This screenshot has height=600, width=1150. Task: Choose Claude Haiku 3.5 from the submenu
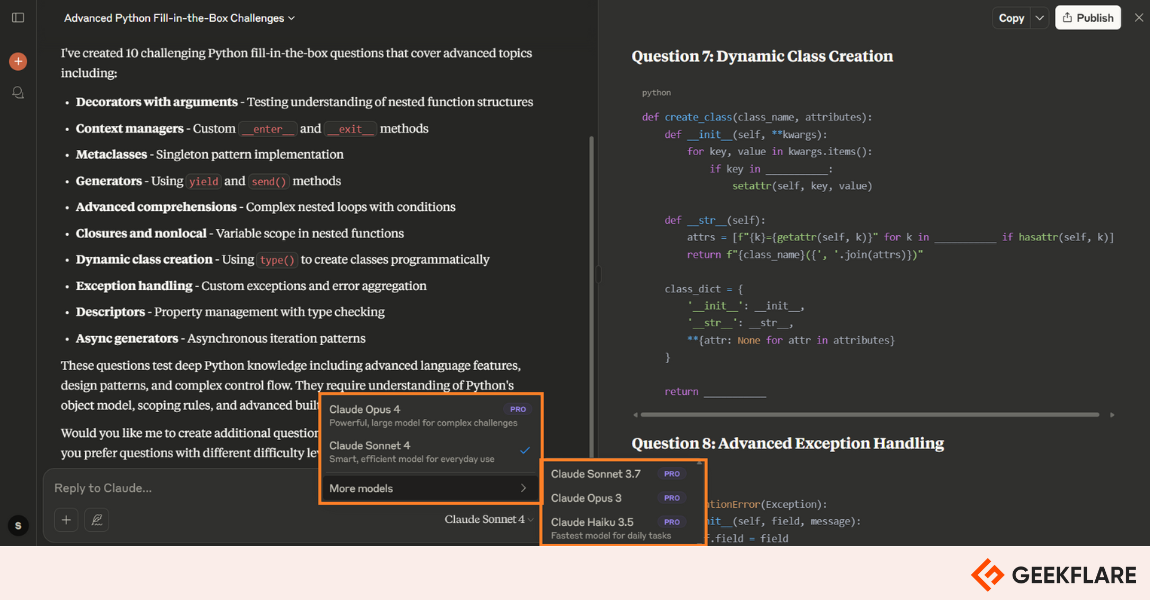tap(620, 527)
